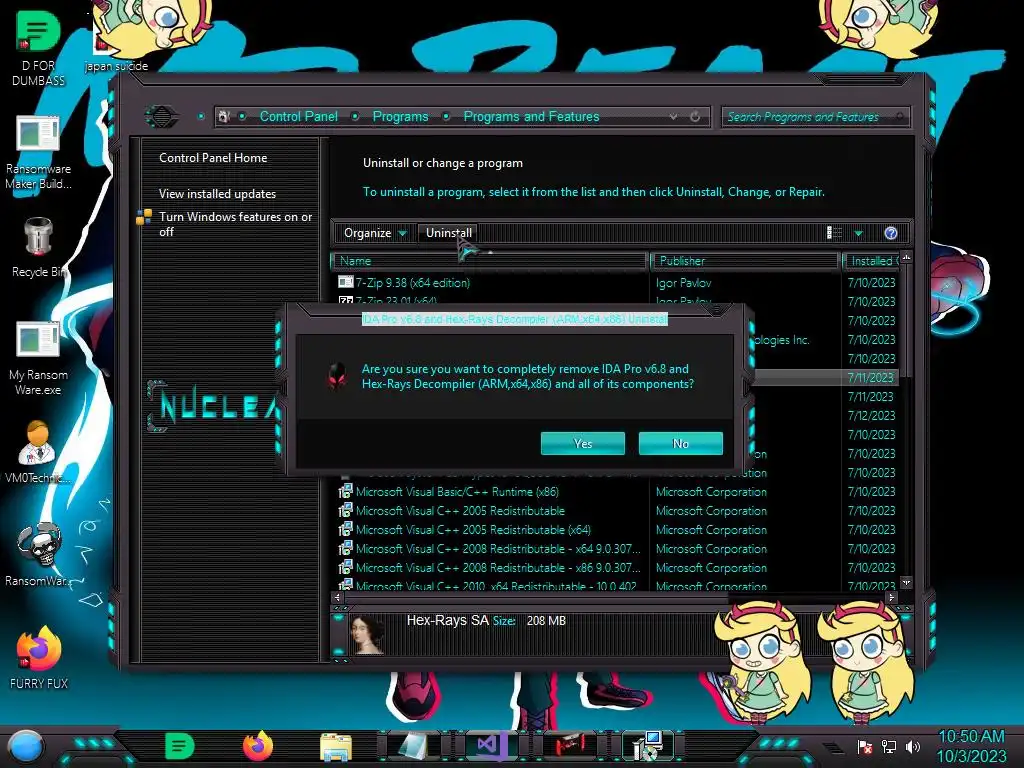Click Control Panel in the address breadcrumb
The width and height of the screenshot is (1024, 768).
click(298, 116)
